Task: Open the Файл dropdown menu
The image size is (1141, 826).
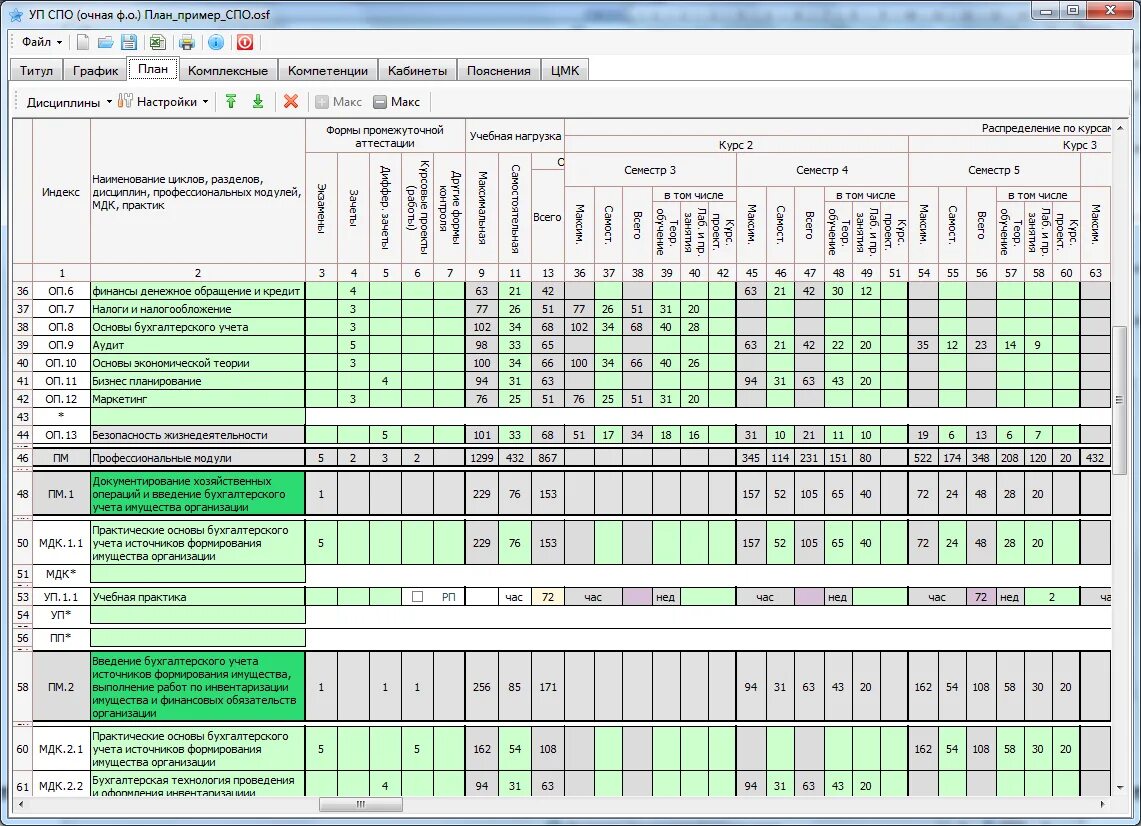Action: pos(42,42)
